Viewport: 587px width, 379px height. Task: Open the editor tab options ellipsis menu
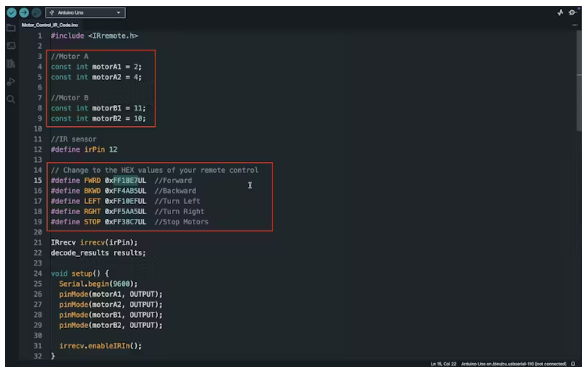pos(575,25)
